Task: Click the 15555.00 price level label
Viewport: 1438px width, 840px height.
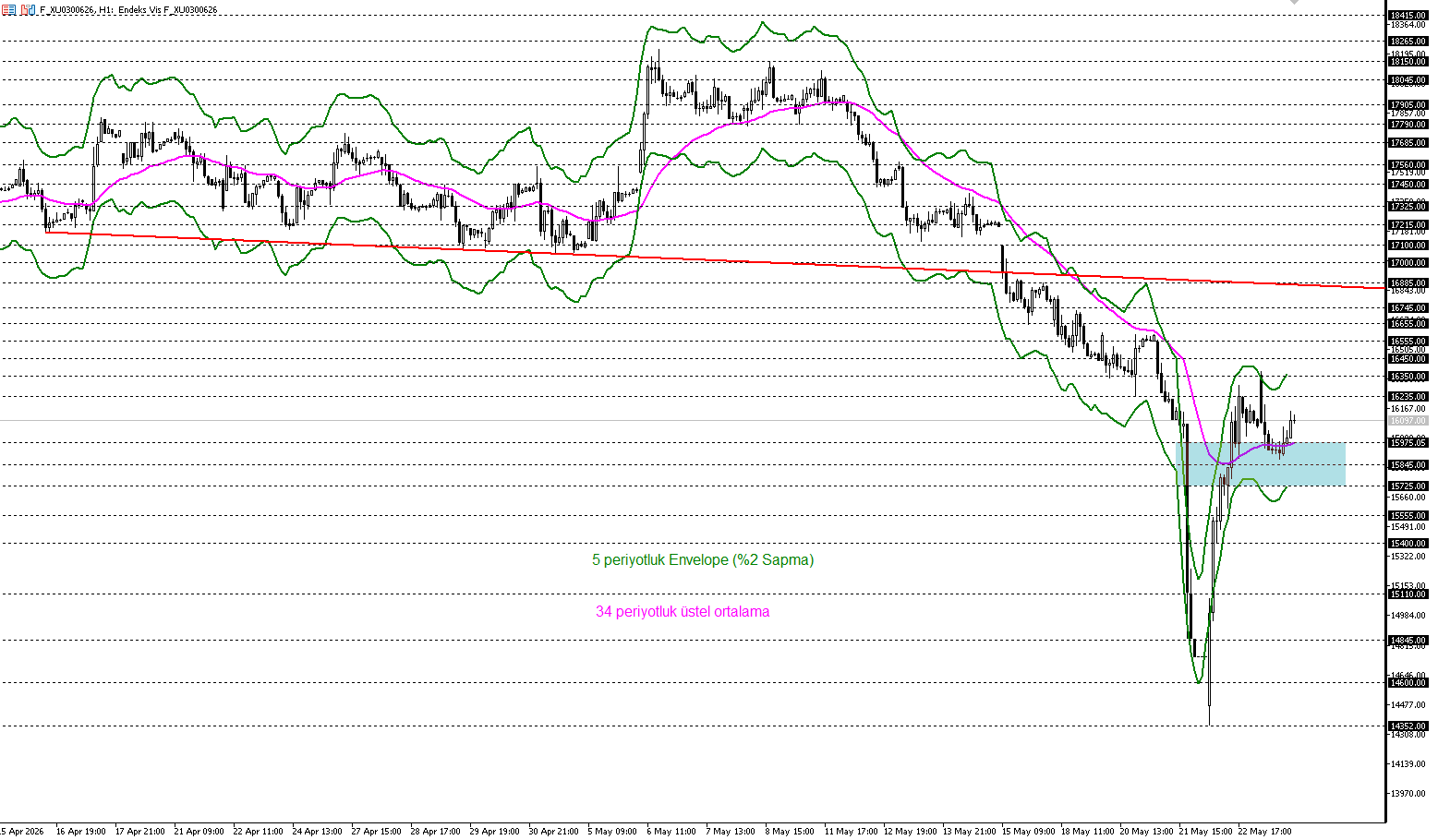Action: pyautogui.click(x=1408, y=516)
